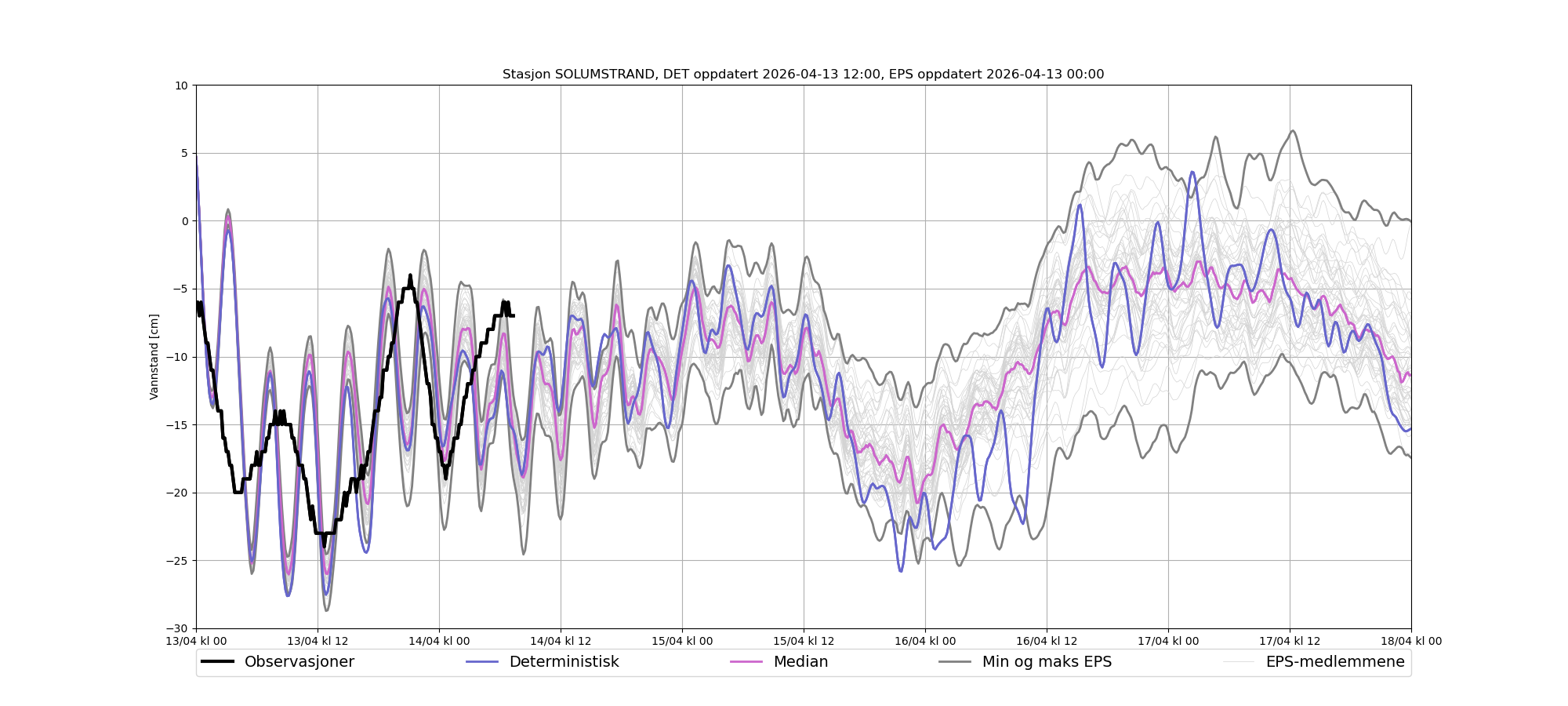Select the EPS-medlemmene legend label

click(1334, 662)
